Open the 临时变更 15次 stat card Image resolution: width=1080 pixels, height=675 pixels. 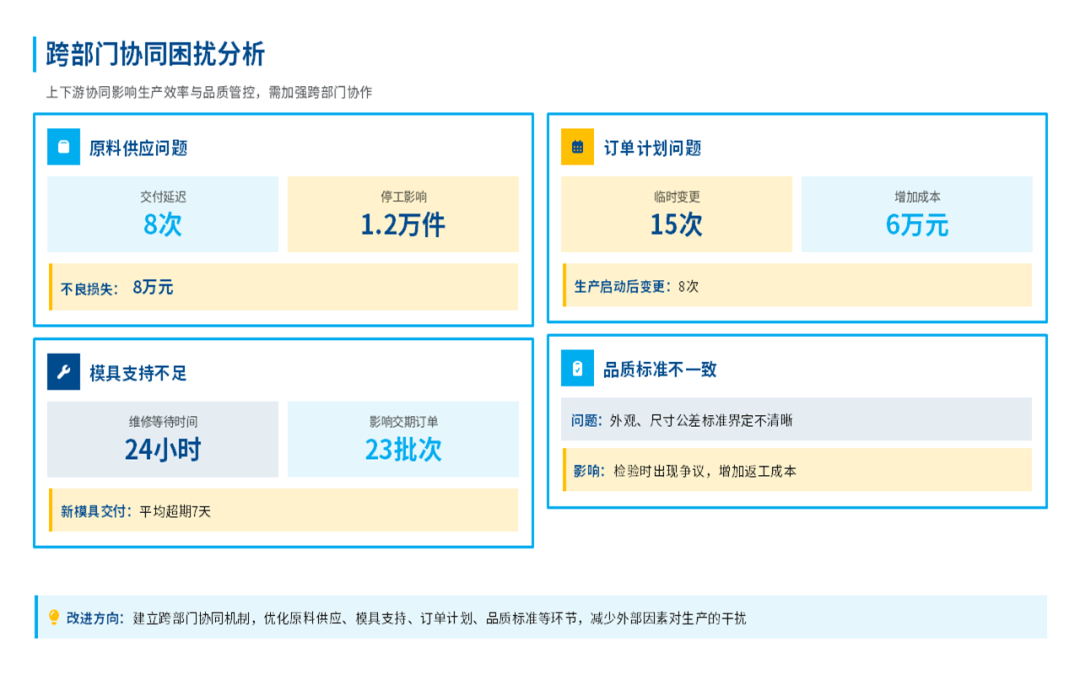676,214
